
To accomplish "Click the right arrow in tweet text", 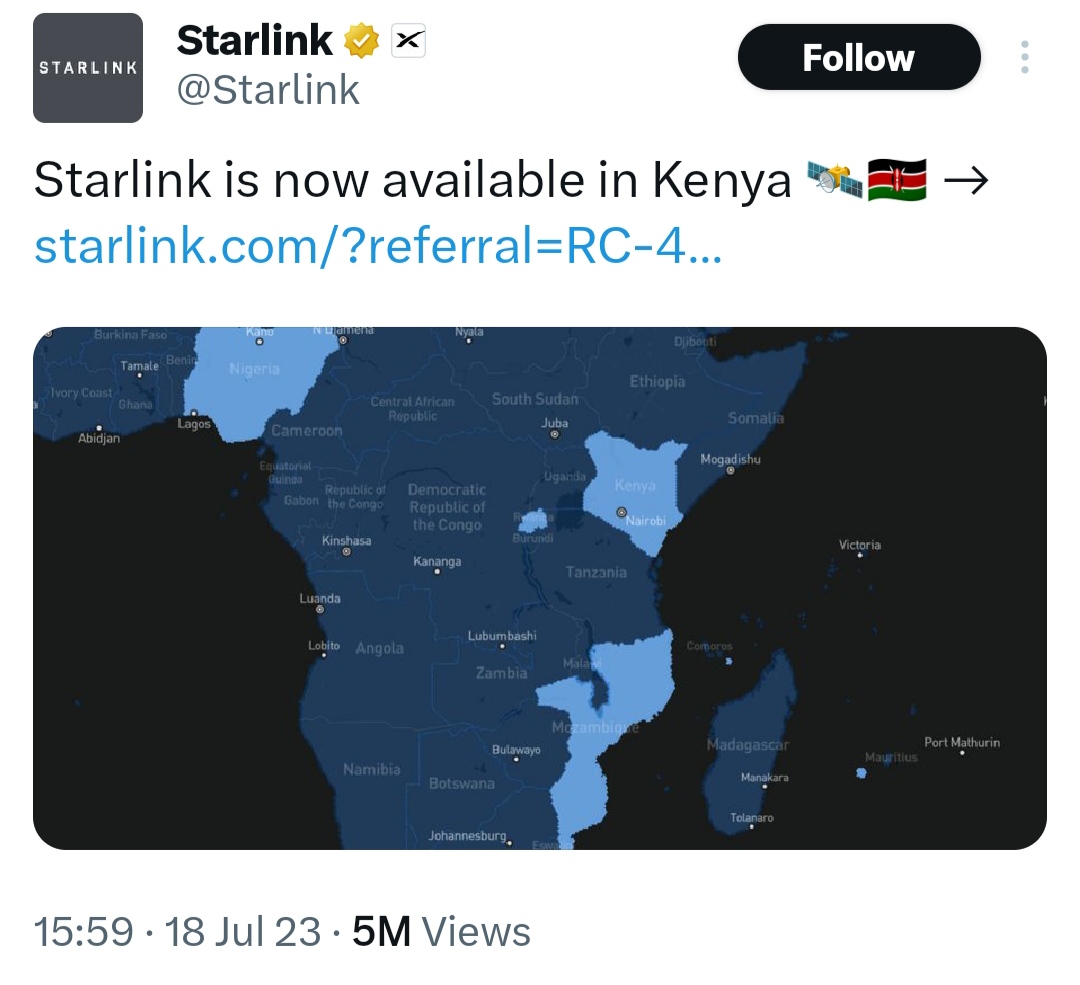I will tap(966, 181).
